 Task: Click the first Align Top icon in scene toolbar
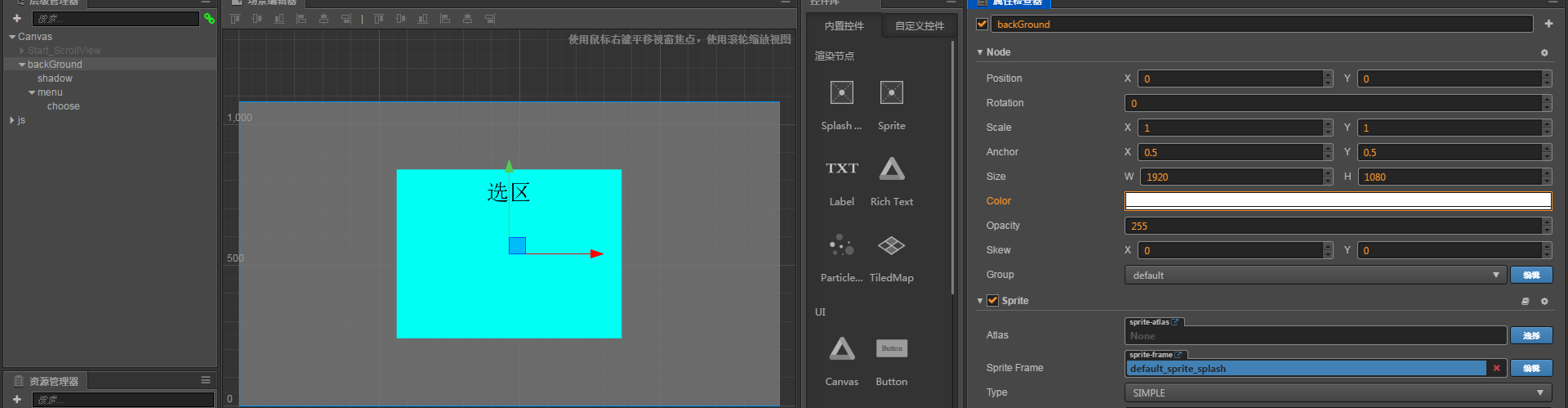coord(235,18)
